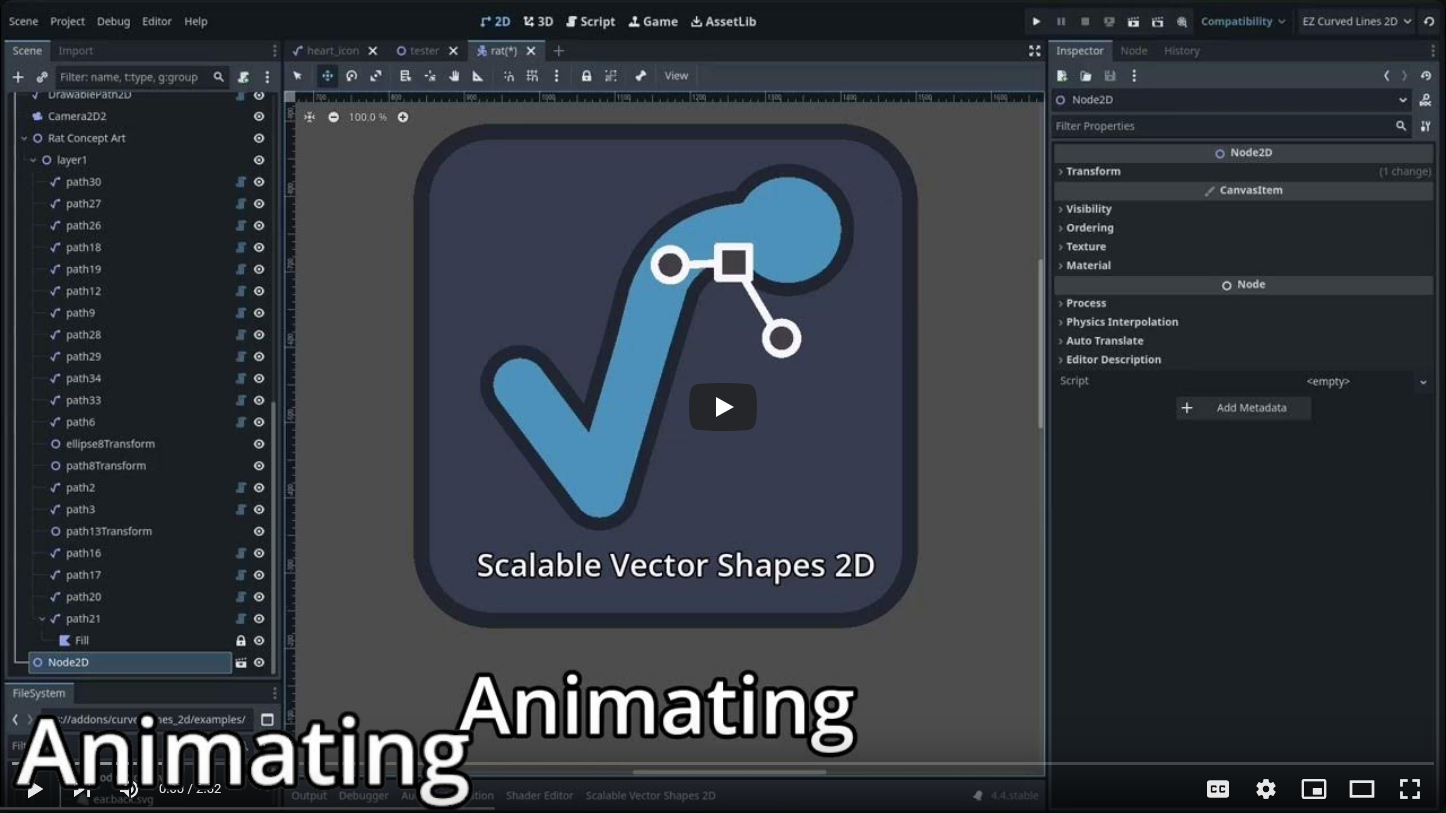Image resolution: width=1446 pixels, height=813 pixels.
Task: Switch to the Node dock tab
Action: [1133, 51]
